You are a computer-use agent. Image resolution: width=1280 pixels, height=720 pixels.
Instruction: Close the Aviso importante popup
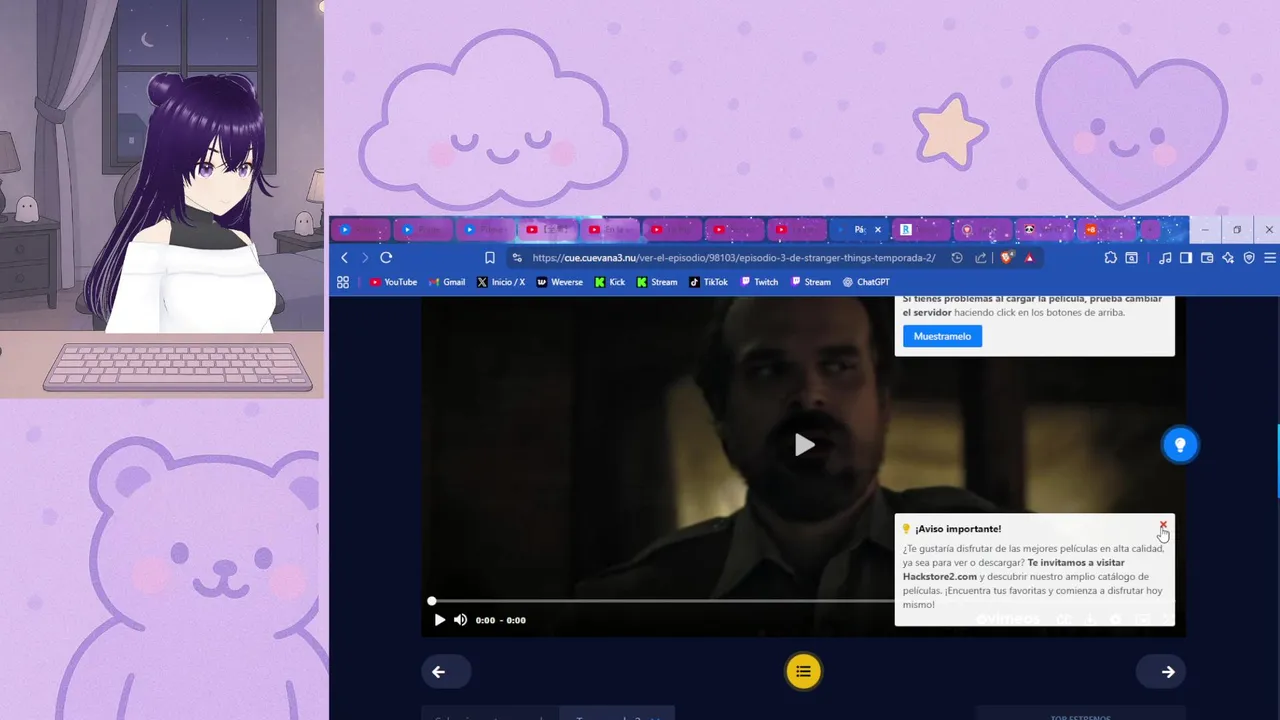1163,525
